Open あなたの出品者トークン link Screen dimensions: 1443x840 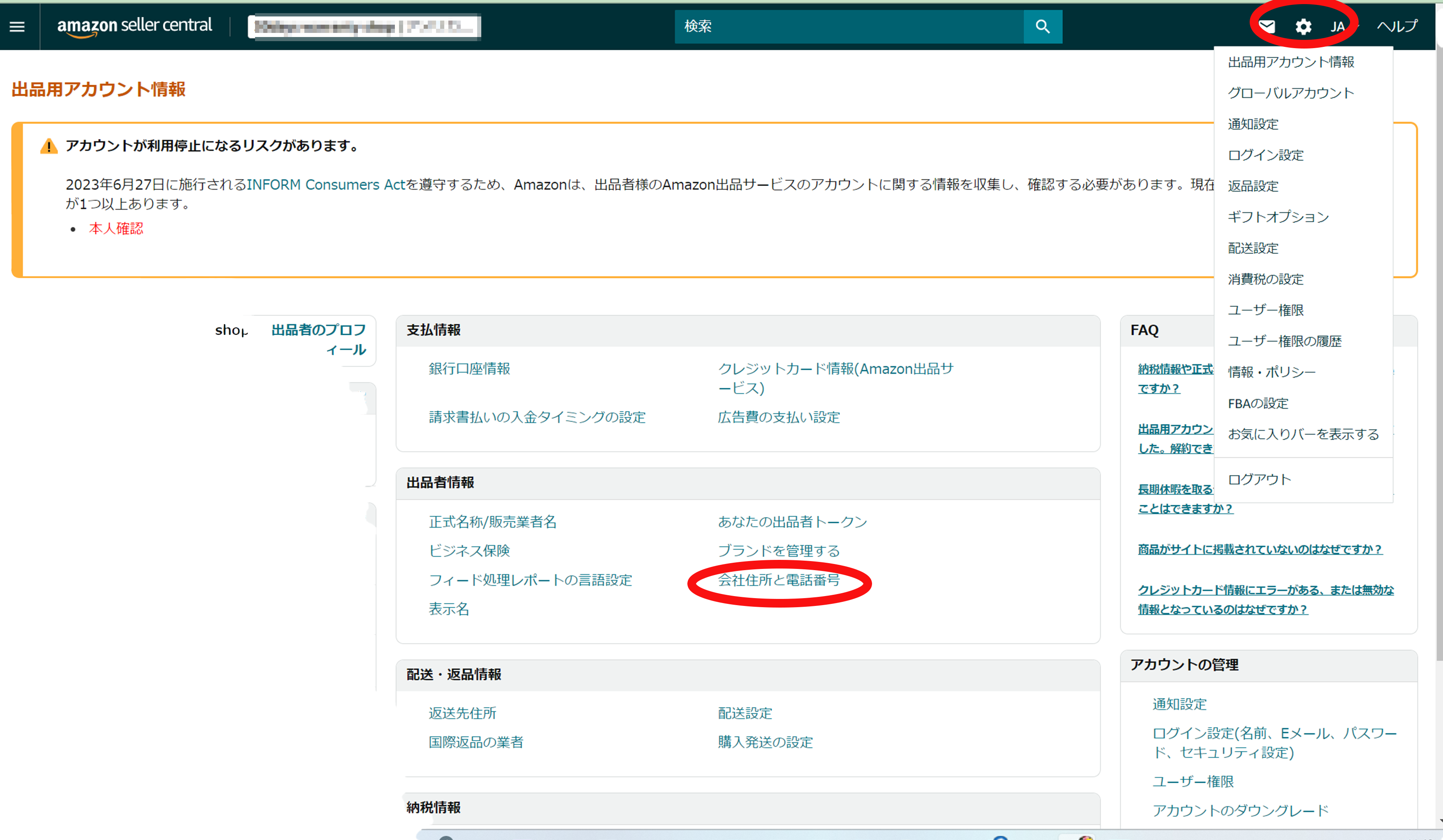793,522
